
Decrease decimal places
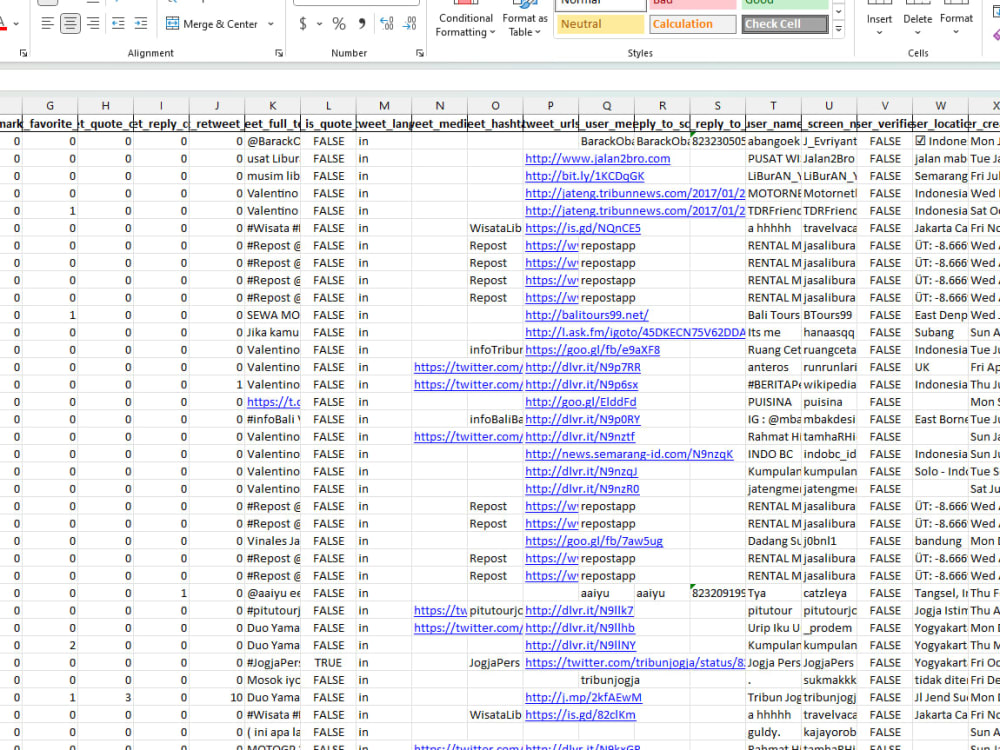(x=409, y=24)
